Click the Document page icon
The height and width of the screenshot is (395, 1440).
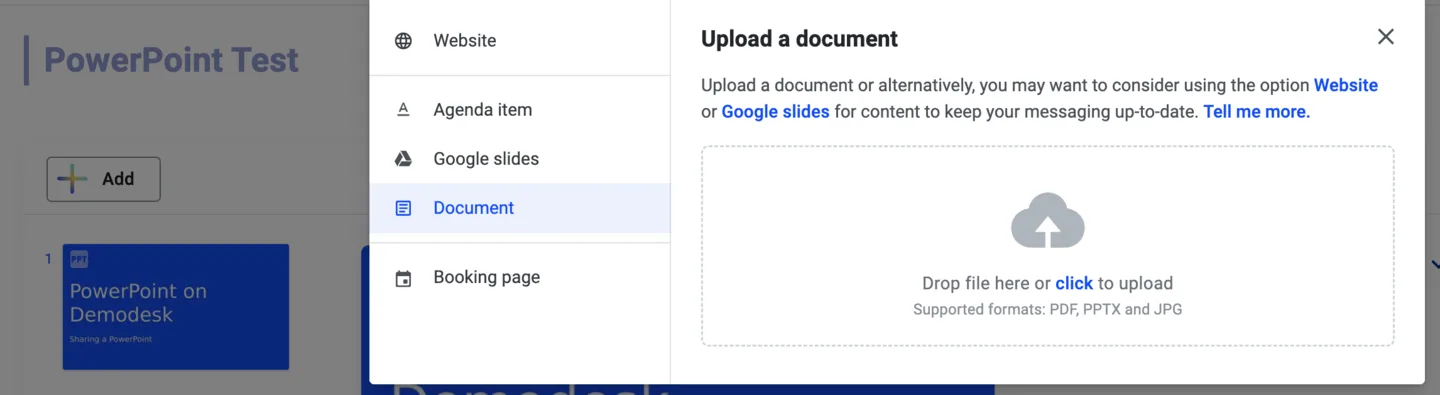[403, 208]
